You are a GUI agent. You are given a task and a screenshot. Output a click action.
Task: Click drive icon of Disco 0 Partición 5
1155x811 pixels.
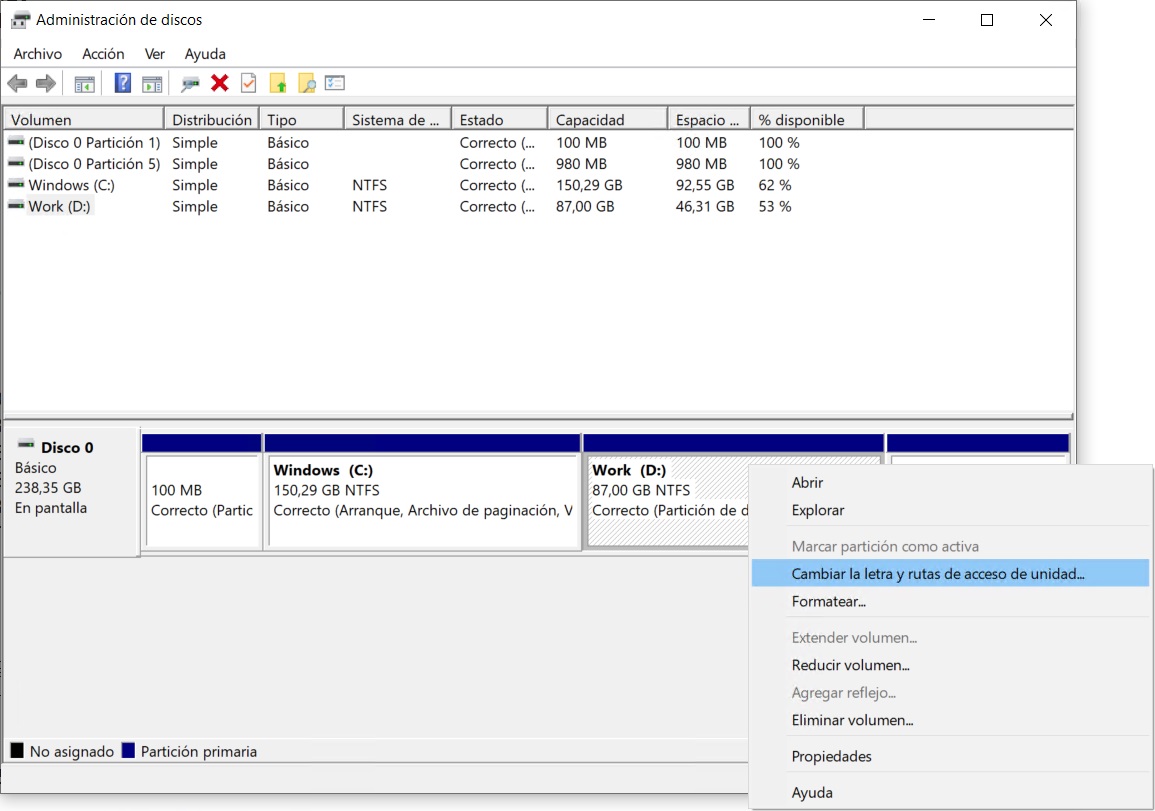[x=16, y=163]
